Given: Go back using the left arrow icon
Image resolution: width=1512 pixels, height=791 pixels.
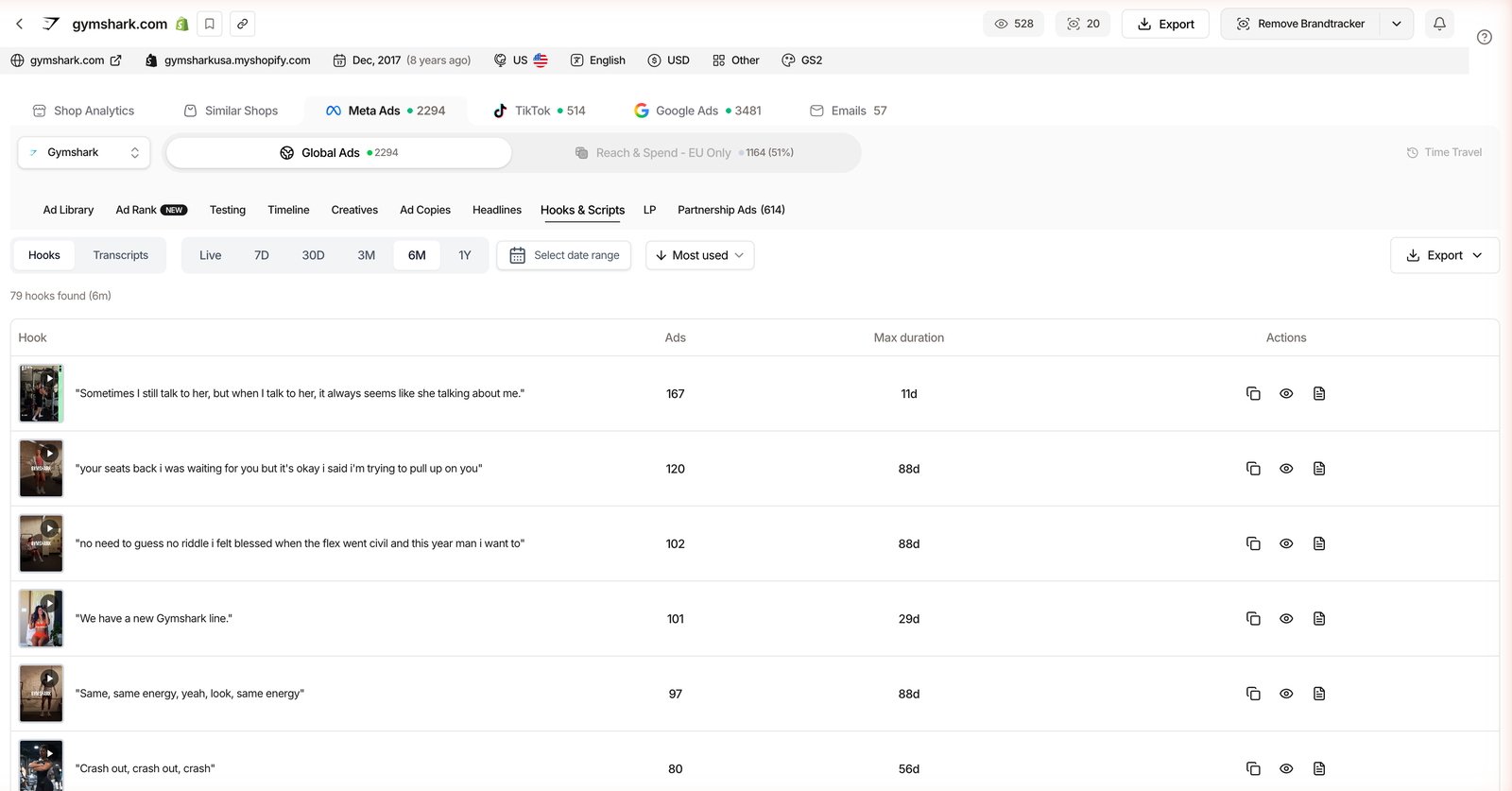Looking at the screenshot, I should [x=20, y=24].
